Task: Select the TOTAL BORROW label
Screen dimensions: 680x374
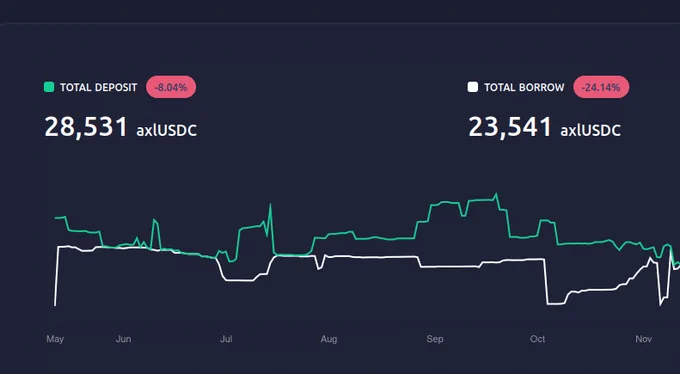Action: [x=524, y=87]
